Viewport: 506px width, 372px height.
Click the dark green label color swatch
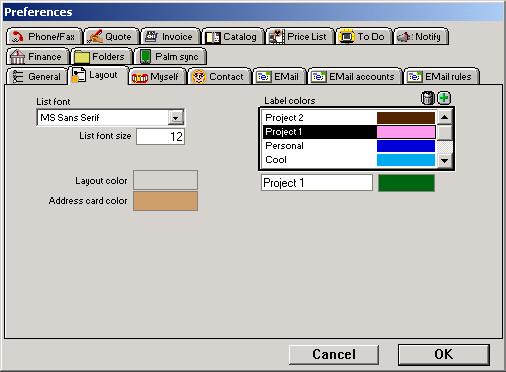(406, 183)
